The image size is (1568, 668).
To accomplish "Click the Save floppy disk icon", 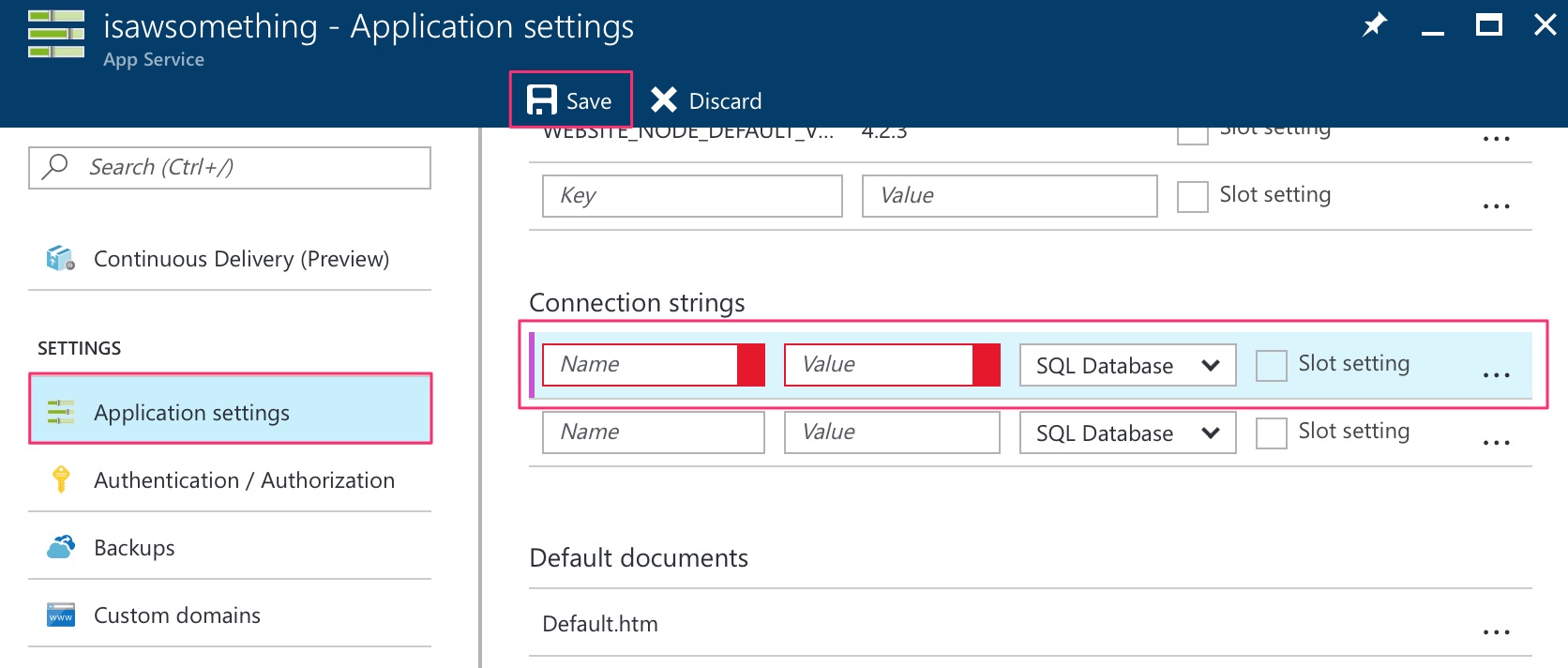I will click(542, 99).
